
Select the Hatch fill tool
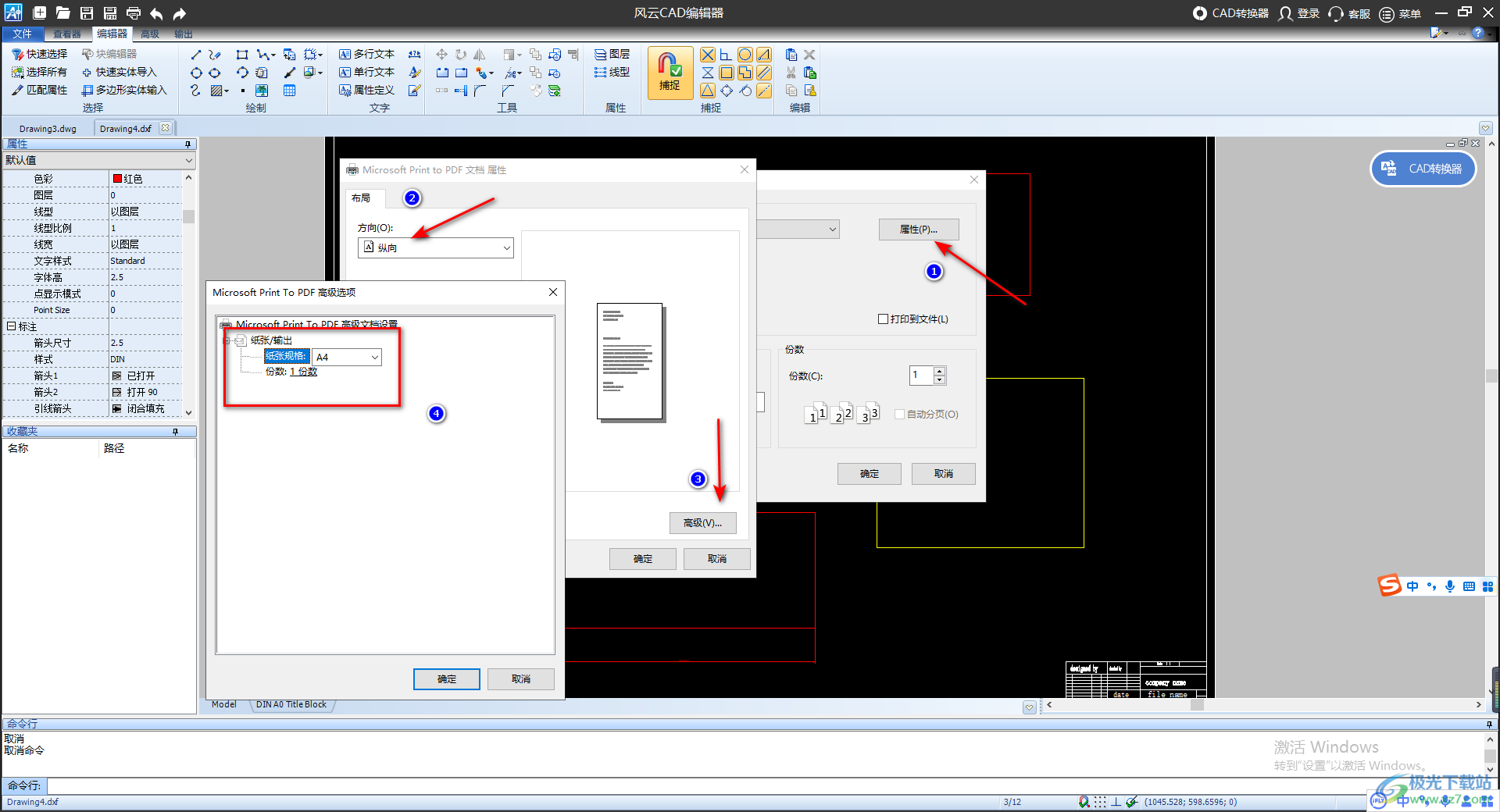click(218, 91)
